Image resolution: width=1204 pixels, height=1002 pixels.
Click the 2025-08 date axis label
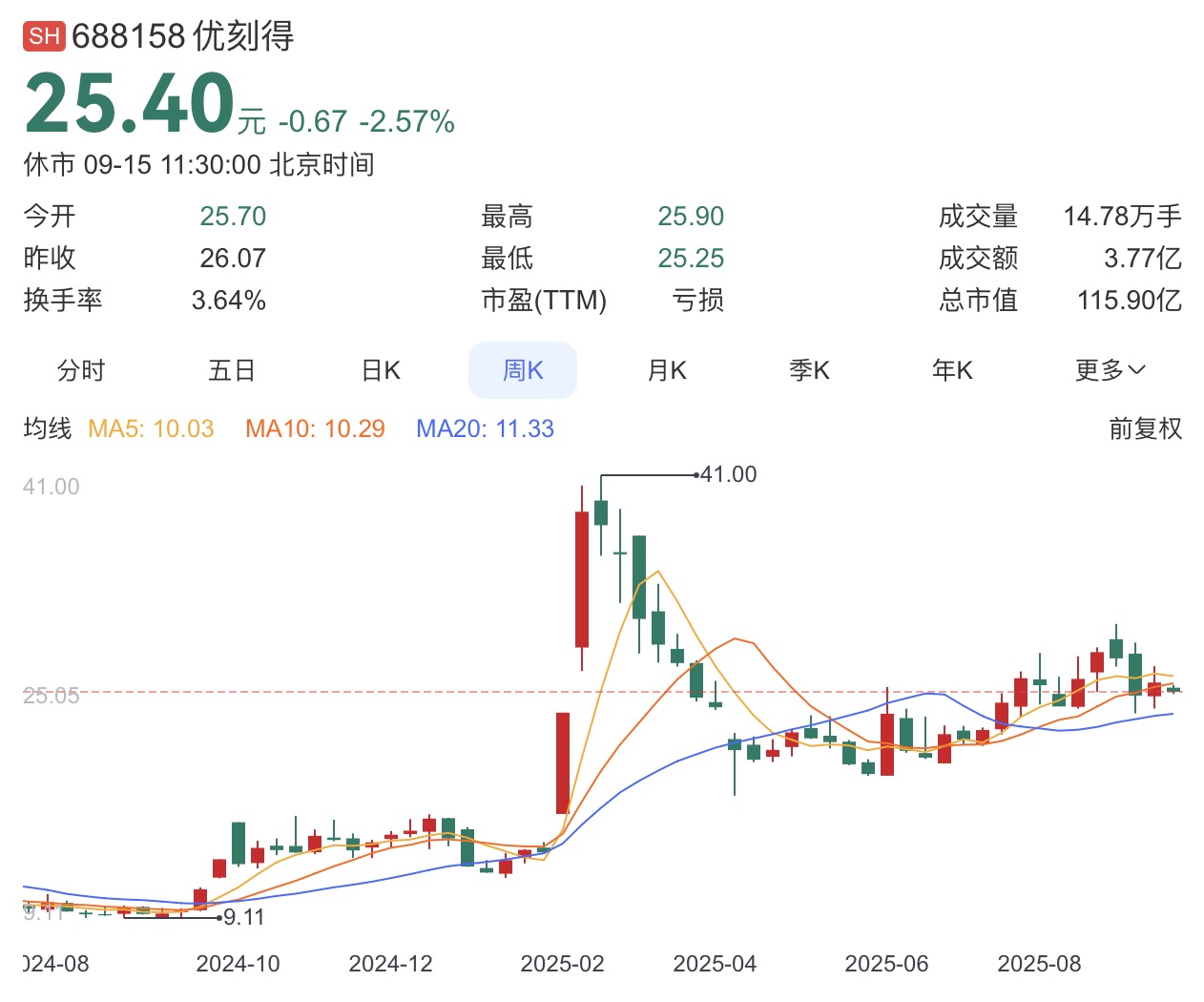(1039, 964)
